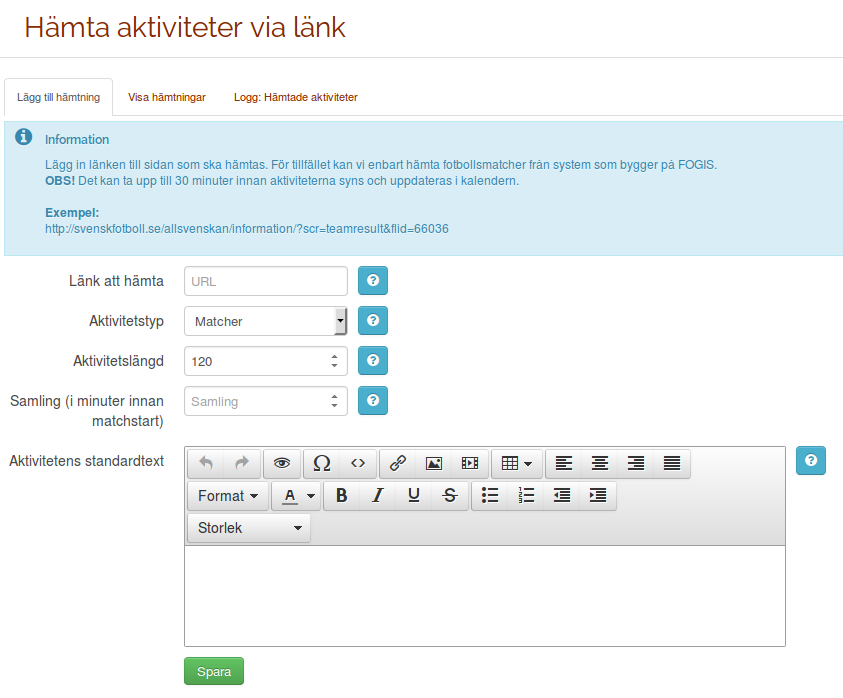Toggle strikethrough formatting
Viewport: 843px width, 698px height.
tap(450, 496)
